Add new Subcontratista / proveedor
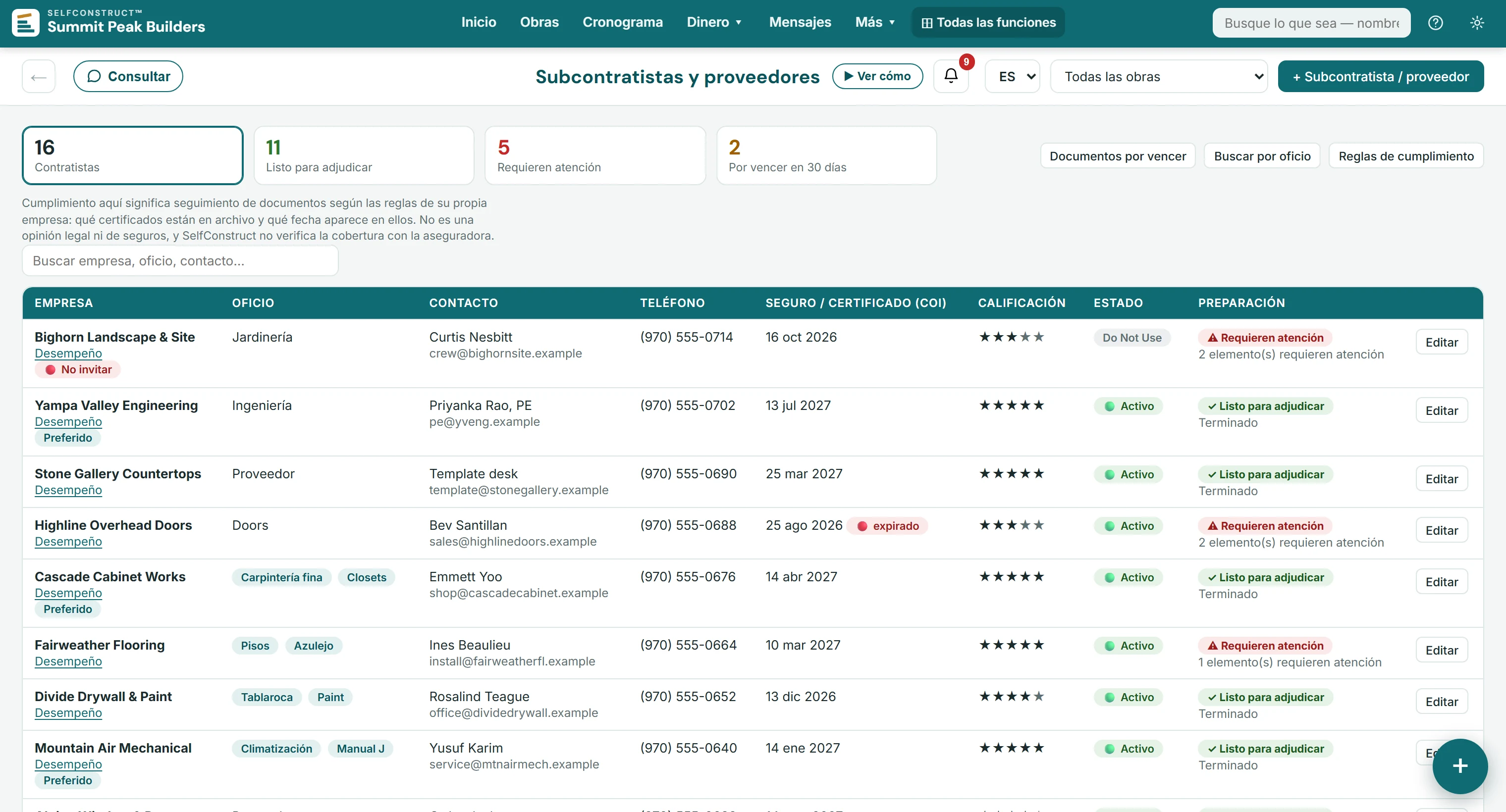Screen dimensions: 1506x812 1380,76
